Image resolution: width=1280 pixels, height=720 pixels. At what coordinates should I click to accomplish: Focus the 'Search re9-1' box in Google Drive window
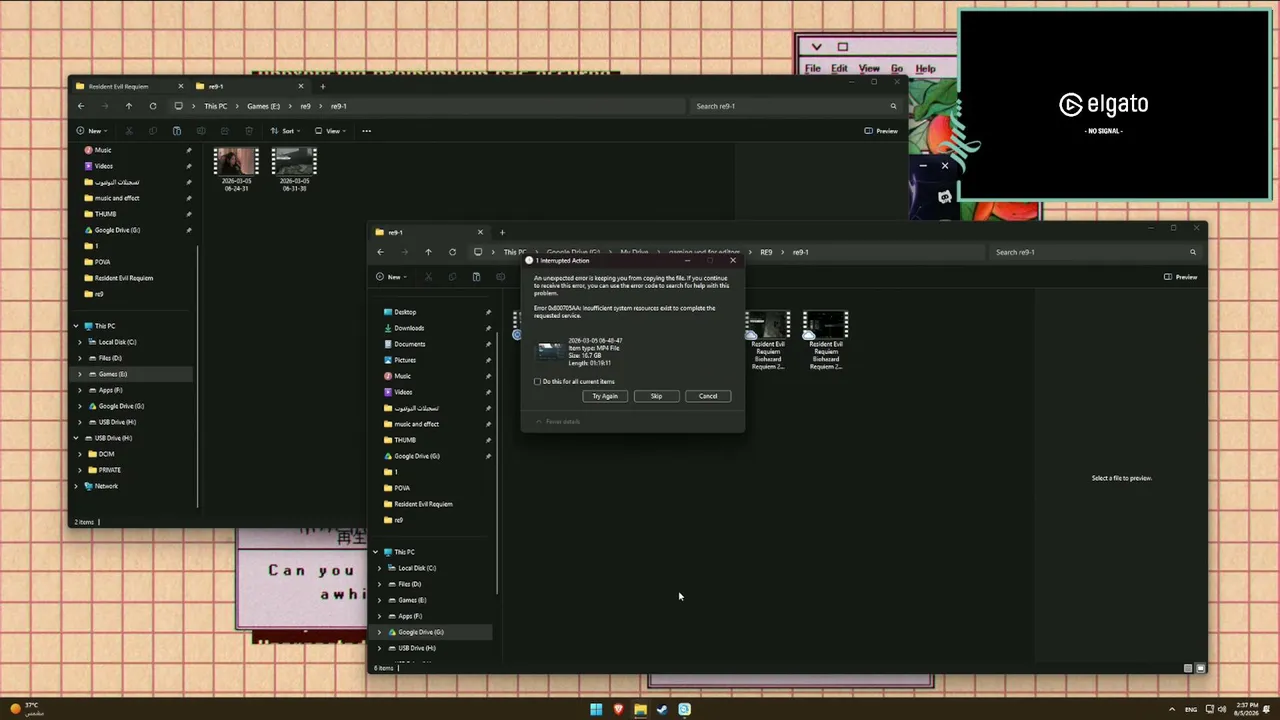1095,252
